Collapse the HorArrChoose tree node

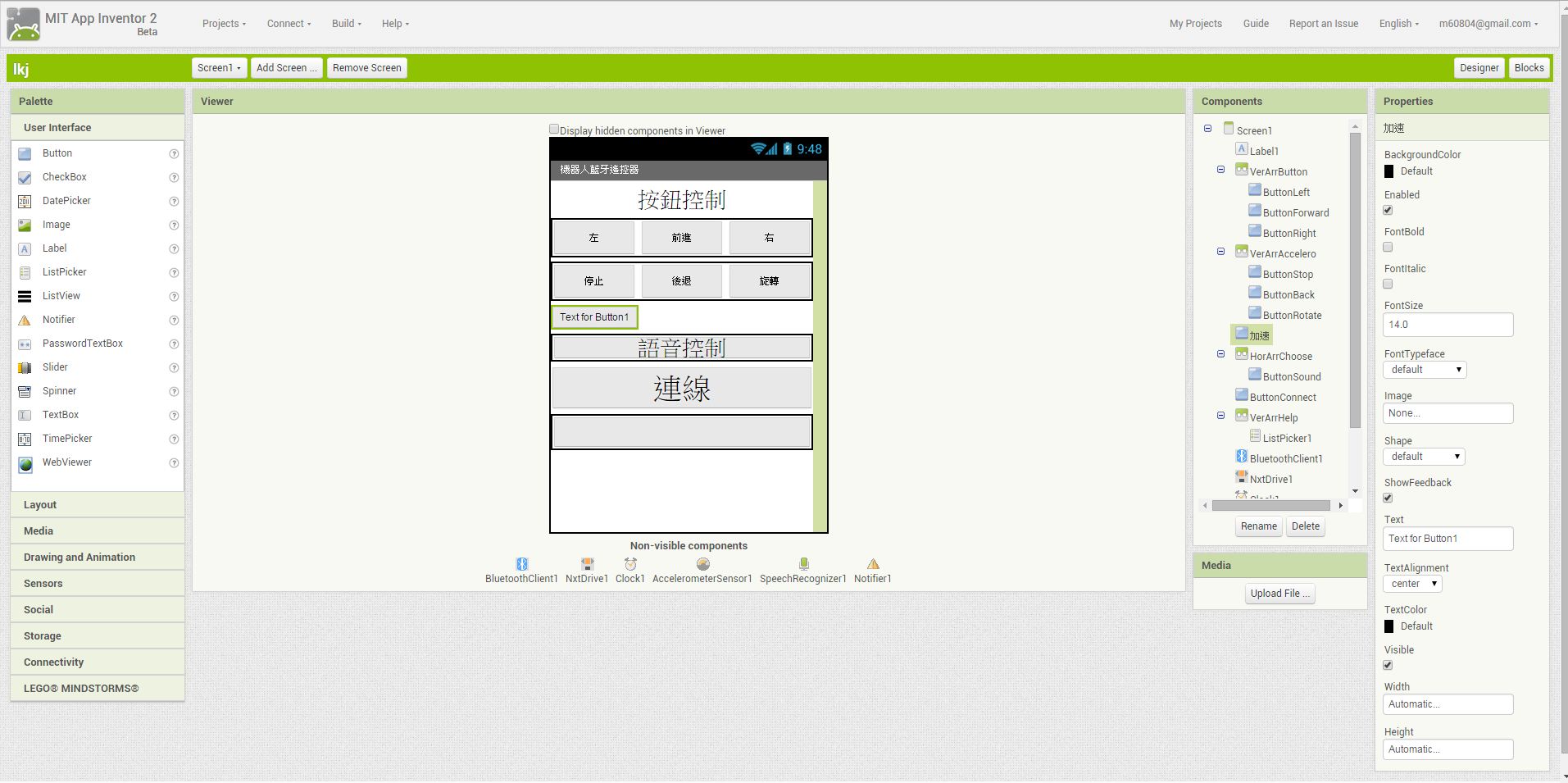click(1220, 354)
